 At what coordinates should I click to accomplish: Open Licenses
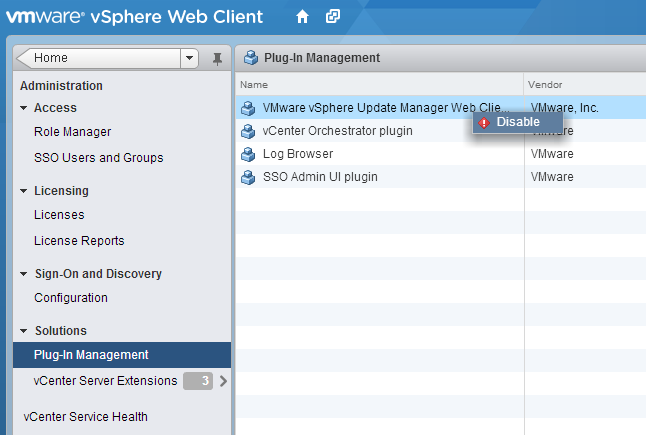pos(59,215)
